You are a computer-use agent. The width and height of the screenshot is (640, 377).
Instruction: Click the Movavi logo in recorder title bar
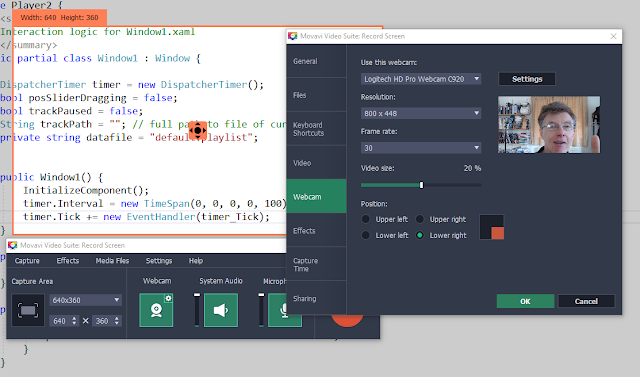tap(13, 245)
